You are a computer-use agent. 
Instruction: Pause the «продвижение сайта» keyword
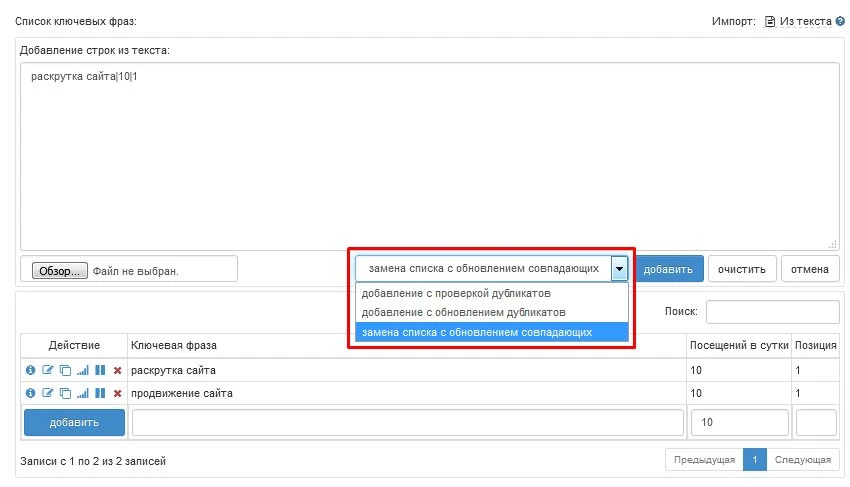pos(100,393)
